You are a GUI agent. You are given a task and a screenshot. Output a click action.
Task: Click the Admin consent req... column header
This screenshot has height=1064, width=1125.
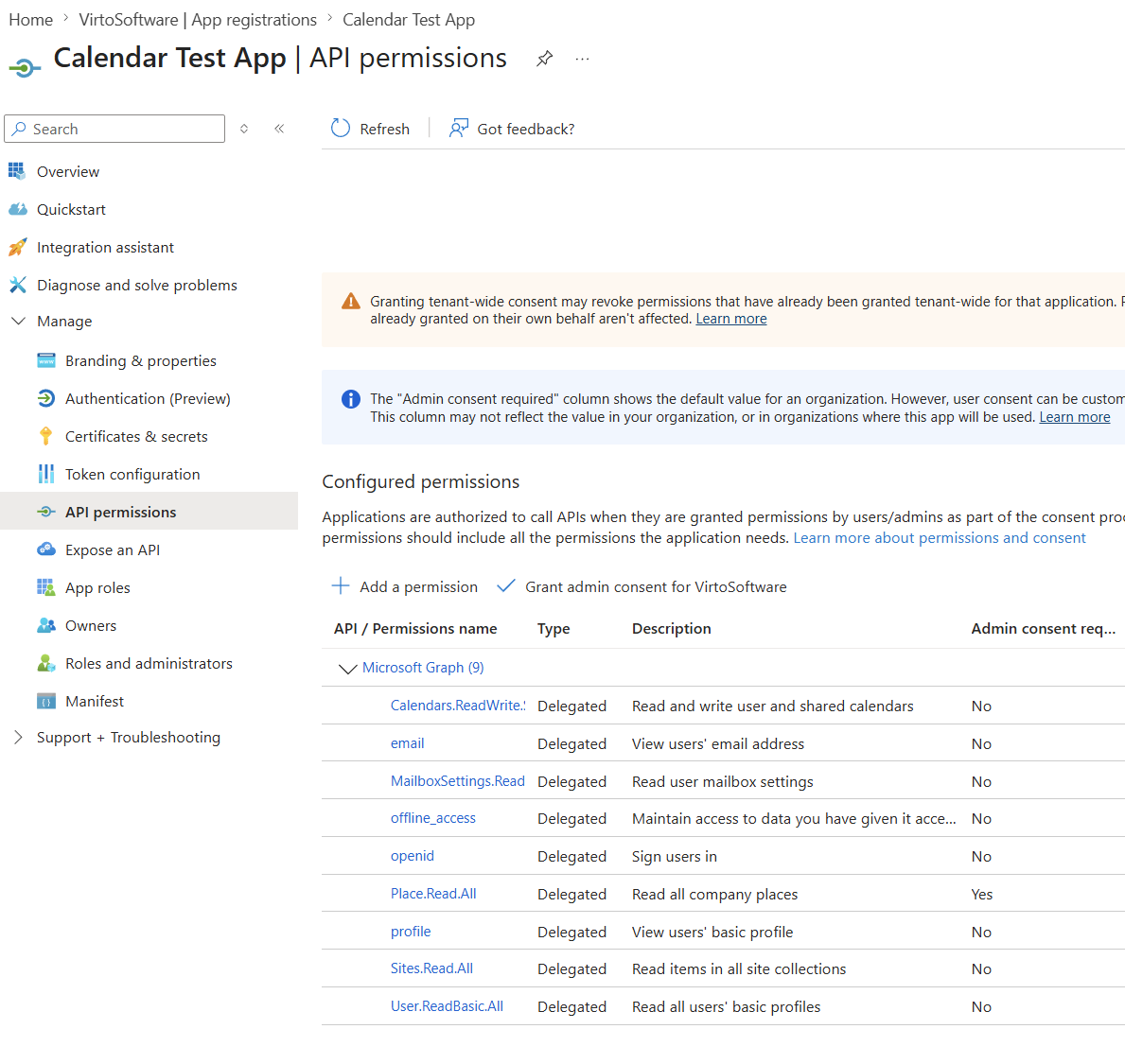pos(1044,628)
